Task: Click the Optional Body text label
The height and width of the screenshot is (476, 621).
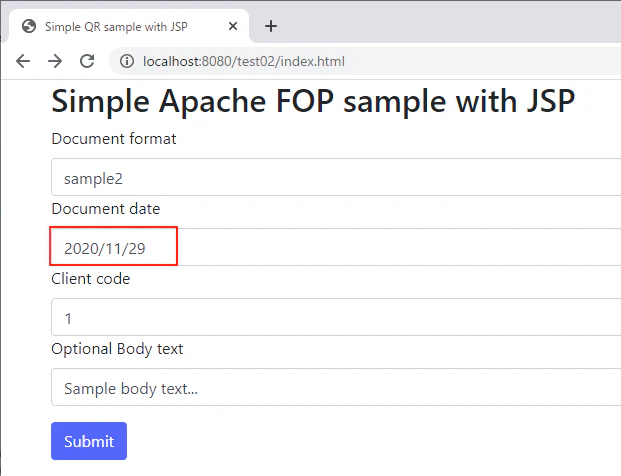Action: pos(117,349)
